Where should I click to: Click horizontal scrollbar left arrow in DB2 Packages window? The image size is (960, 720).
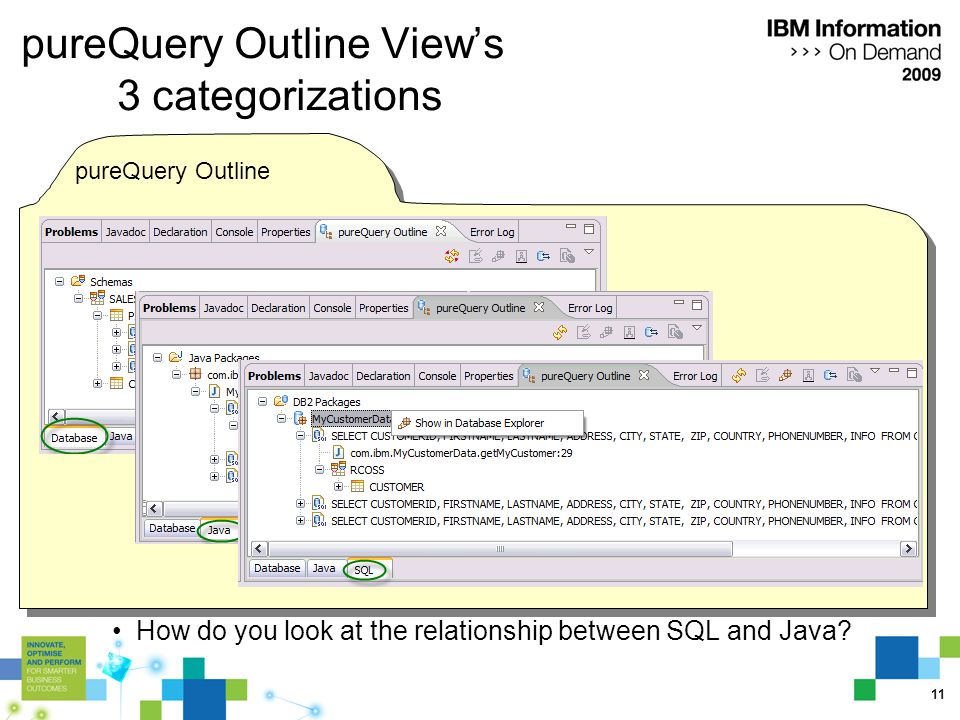[259, 549]
